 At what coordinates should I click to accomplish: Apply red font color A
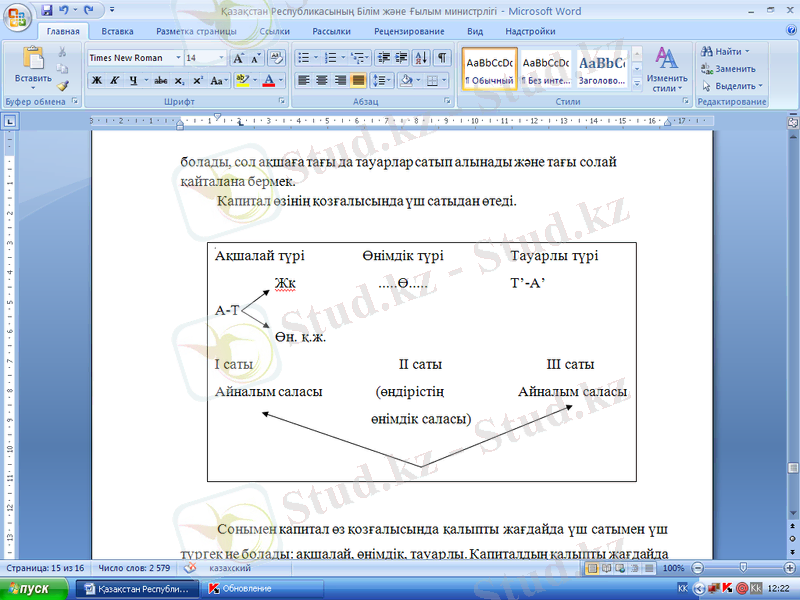269,81
